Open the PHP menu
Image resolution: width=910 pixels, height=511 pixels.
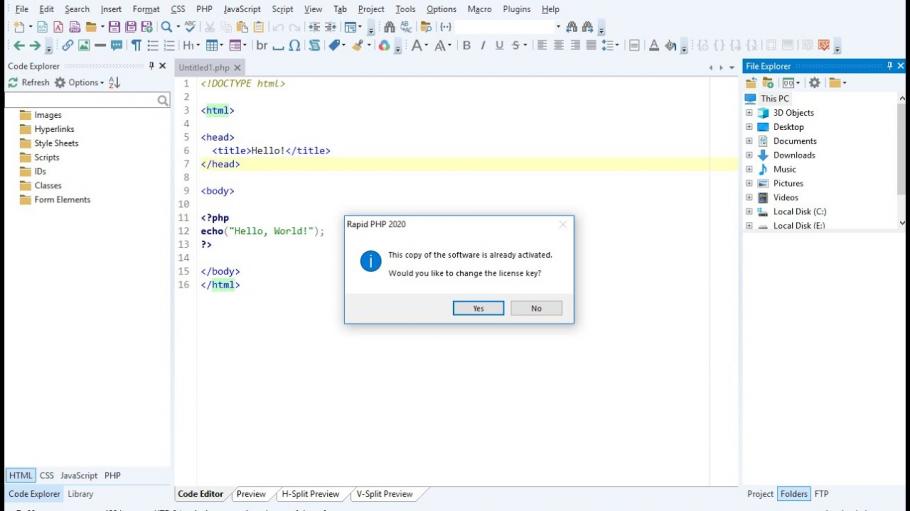tap(204, 9)
